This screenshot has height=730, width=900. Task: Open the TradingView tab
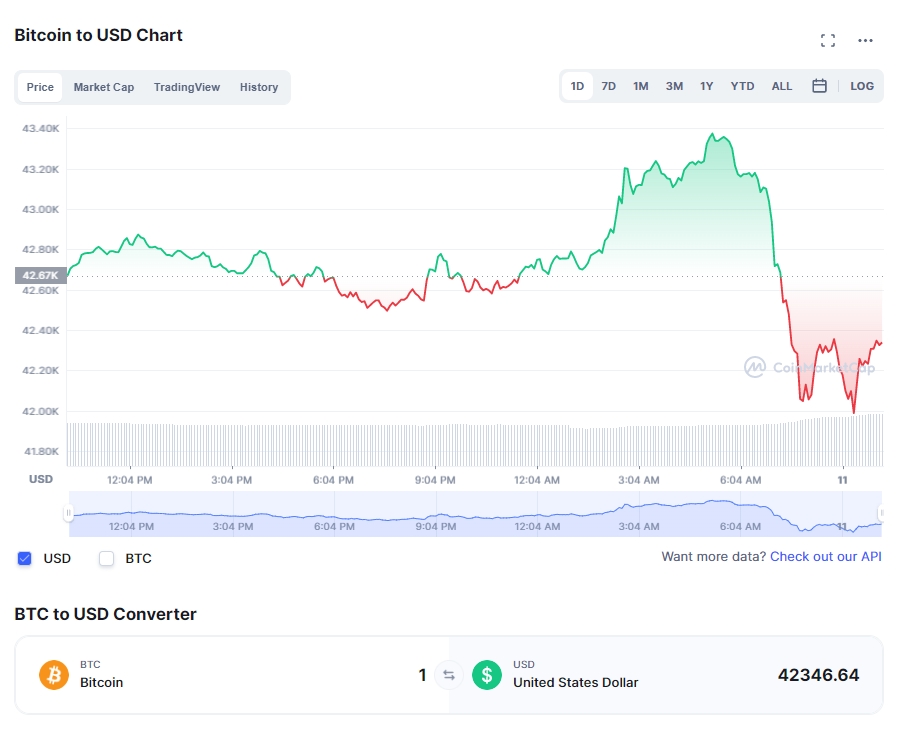[x=187, y=87]
